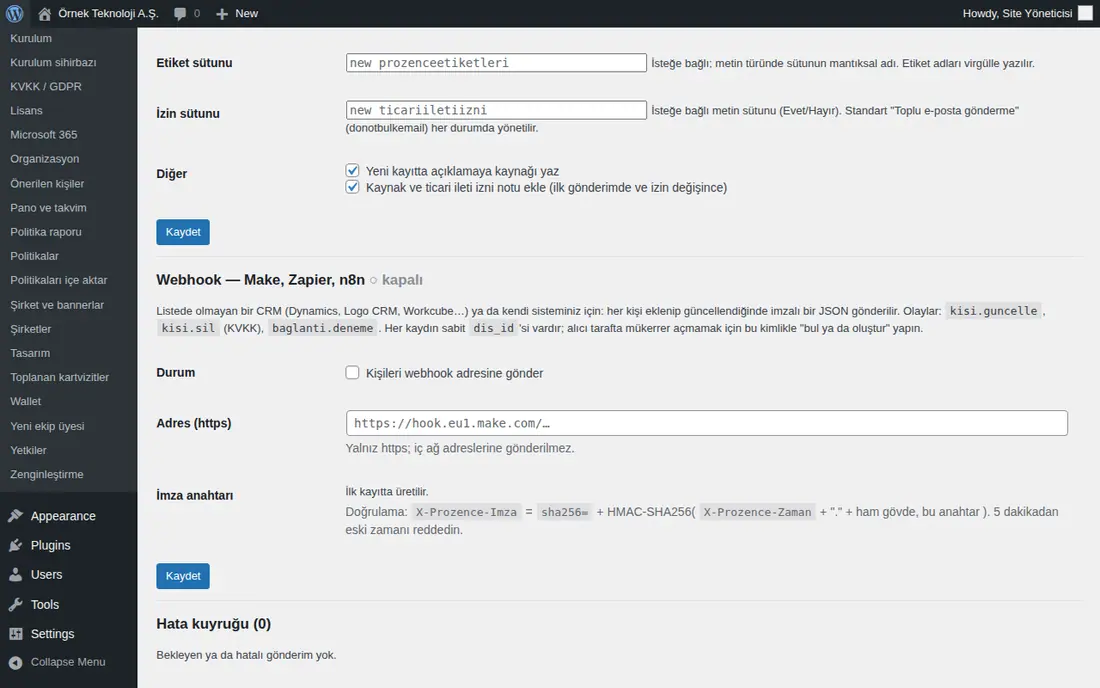Open the Appearance menu

[x=63, y=515]
